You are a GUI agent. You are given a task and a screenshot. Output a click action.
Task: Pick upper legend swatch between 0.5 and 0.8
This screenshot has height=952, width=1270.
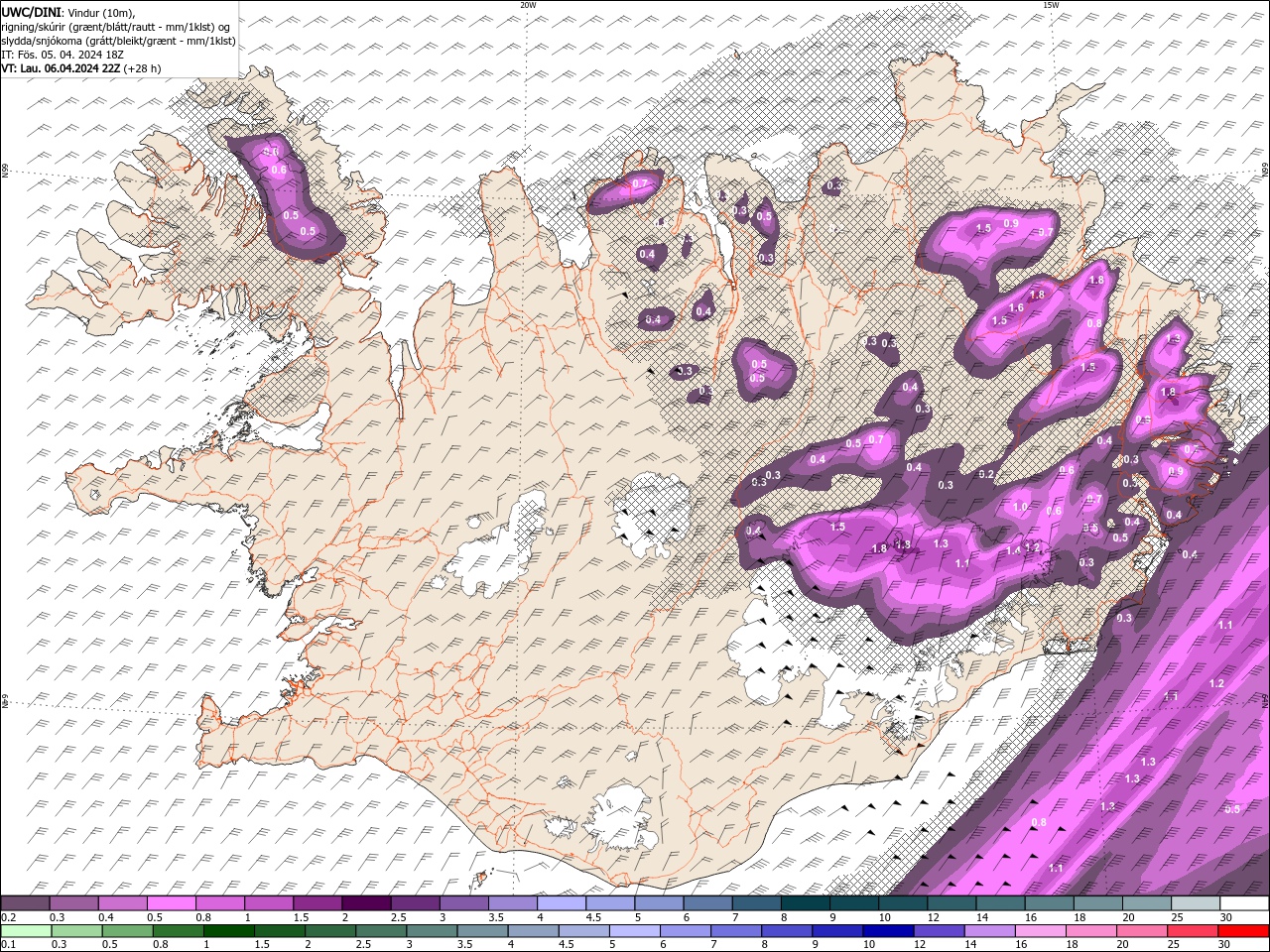(x=171, y=903)
